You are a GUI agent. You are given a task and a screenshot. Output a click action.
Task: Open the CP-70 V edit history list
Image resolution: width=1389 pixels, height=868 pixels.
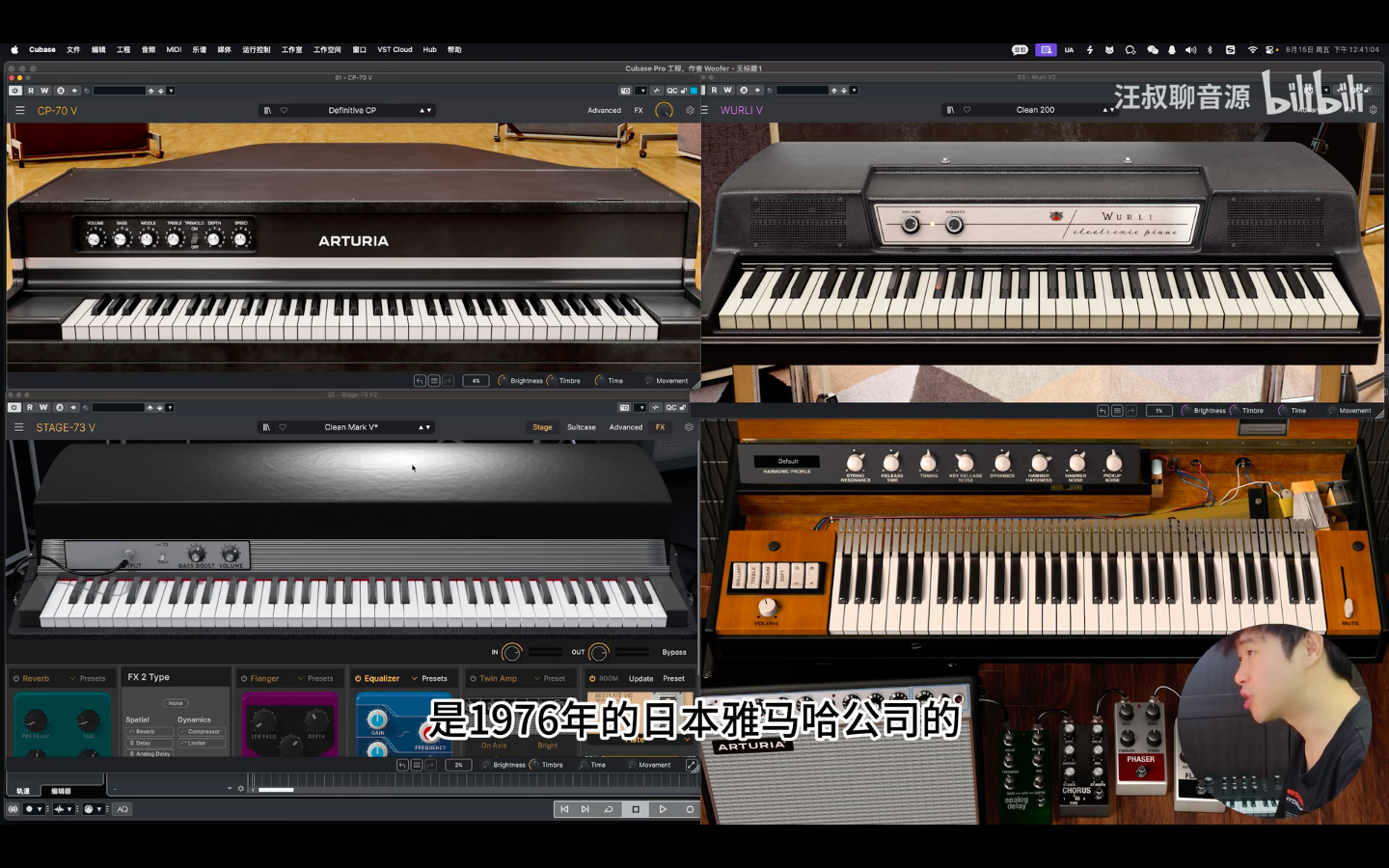[x=434, y=381]
